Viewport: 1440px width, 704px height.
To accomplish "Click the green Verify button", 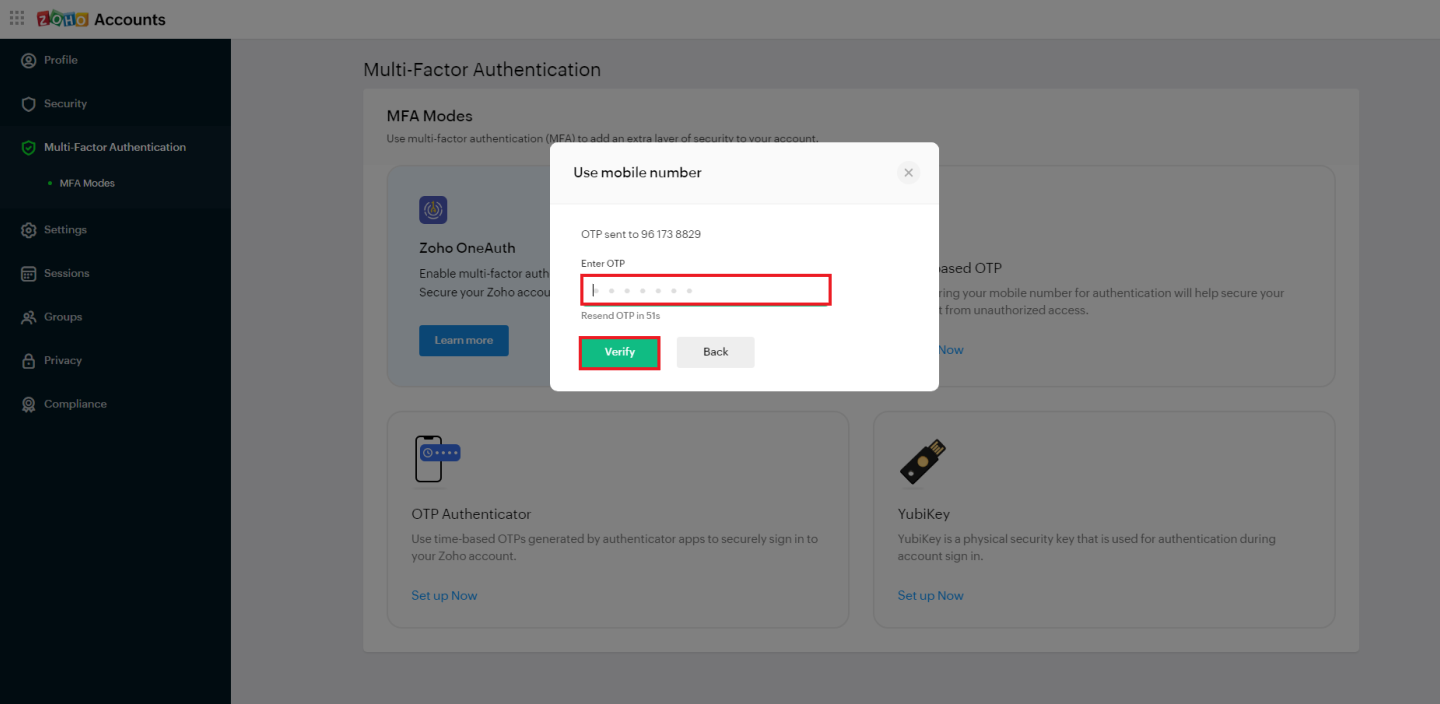I will coord(620,352).
